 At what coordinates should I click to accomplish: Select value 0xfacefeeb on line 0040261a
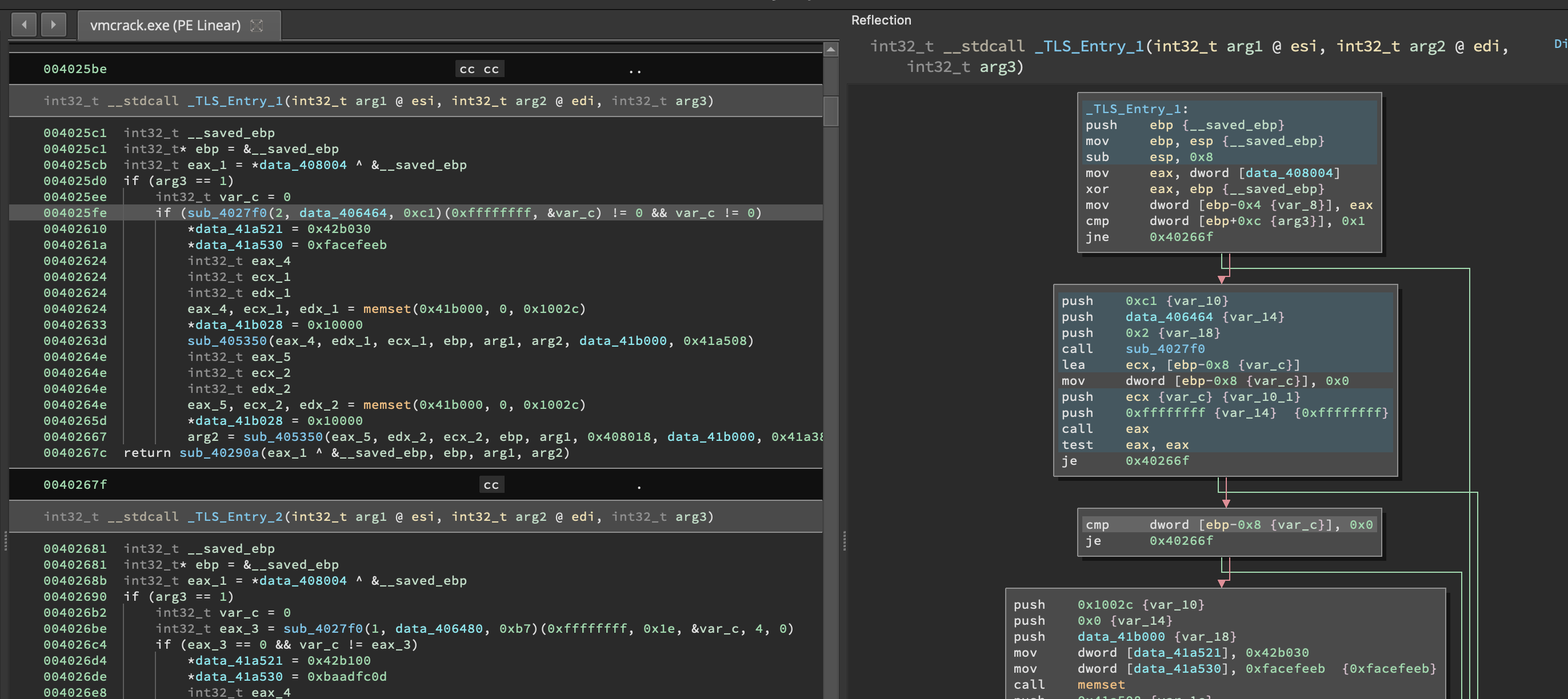(x=347, y=244)
